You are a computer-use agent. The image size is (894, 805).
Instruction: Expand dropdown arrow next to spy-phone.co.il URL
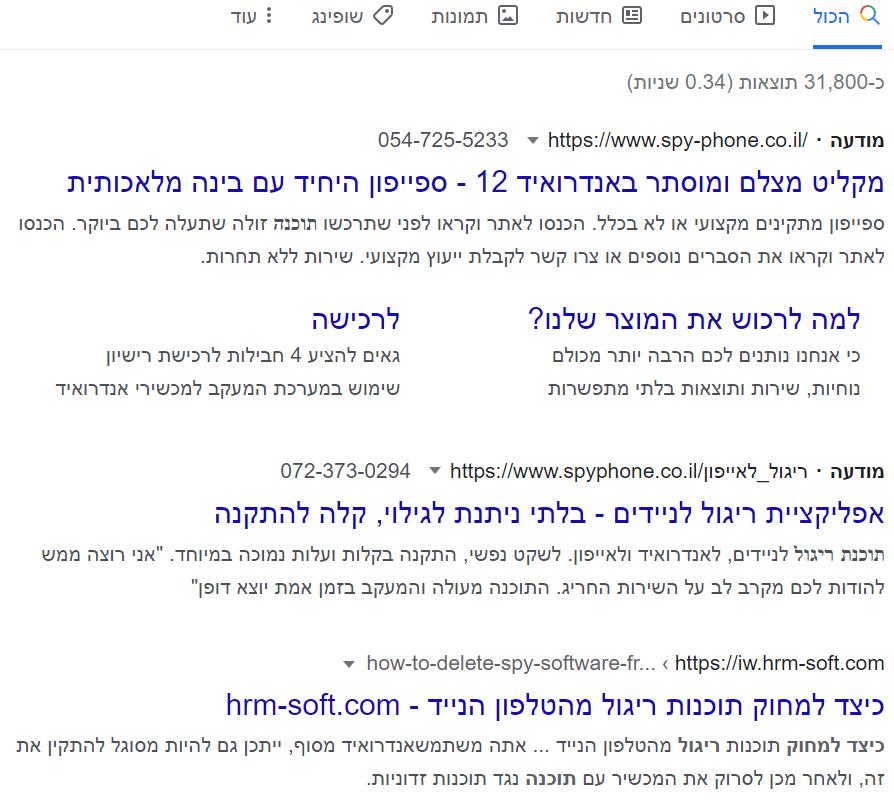click(533, 140)
